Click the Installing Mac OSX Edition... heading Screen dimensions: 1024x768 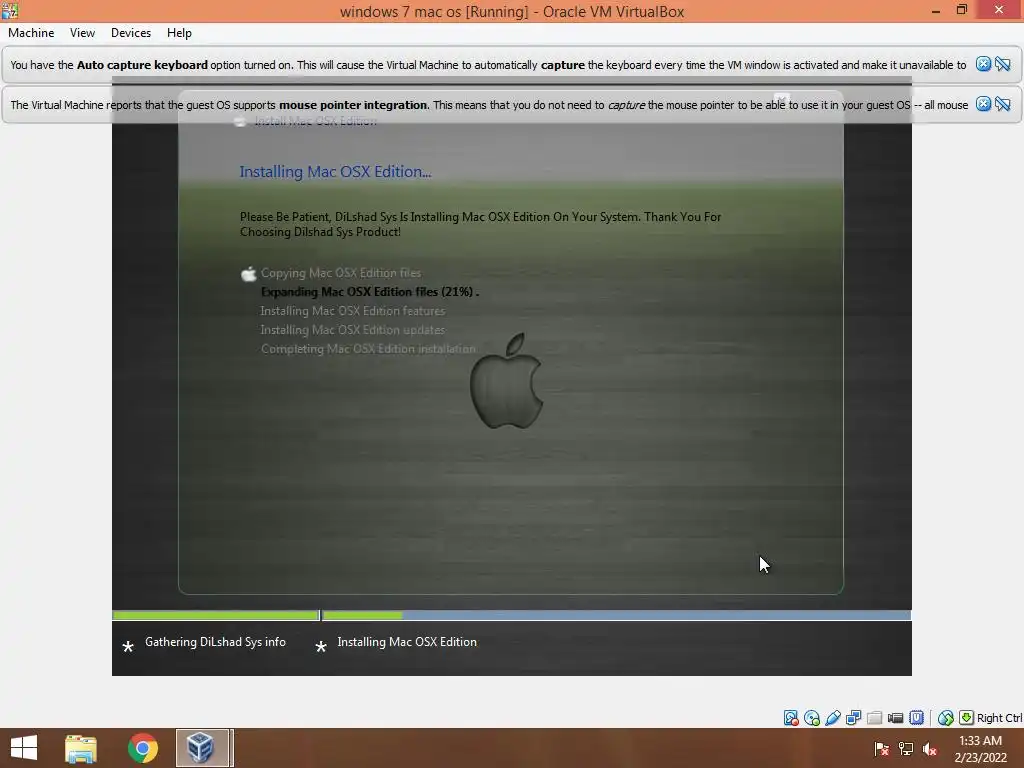[335, 172]
